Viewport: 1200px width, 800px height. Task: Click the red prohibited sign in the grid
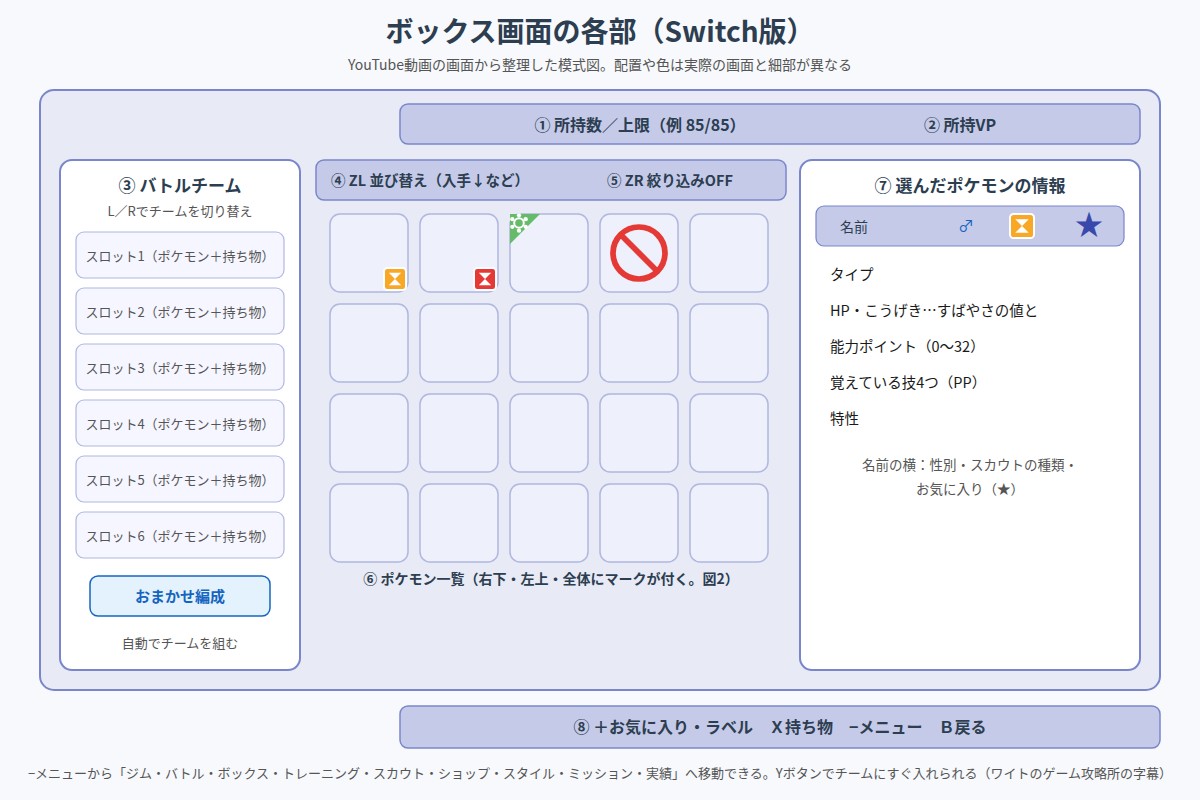639,253
